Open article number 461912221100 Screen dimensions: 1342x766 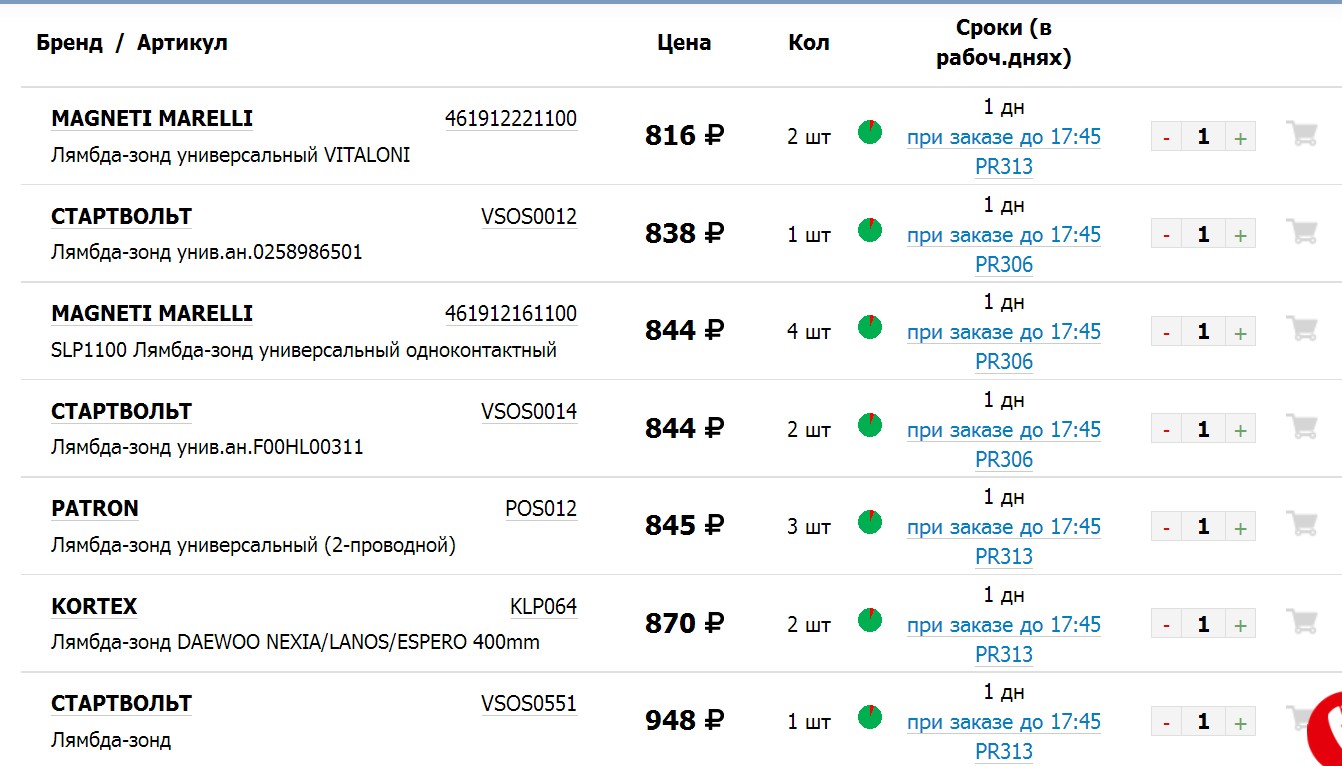(x=511, y=119)
